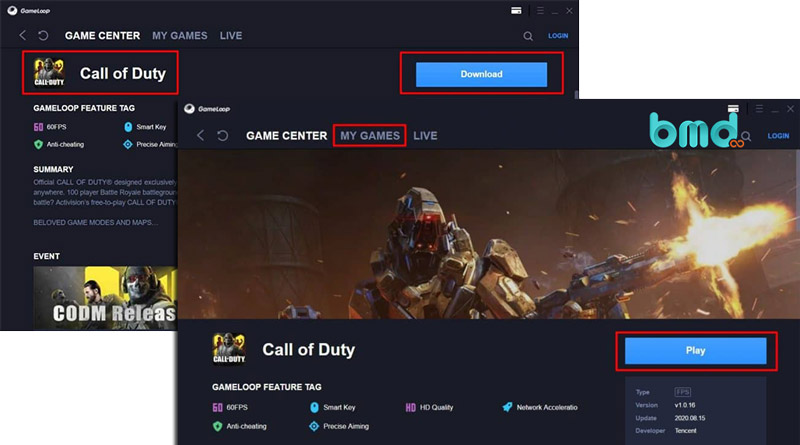Viewport: 800px width, 445px height.
Task: Click Smart Key feature tag in front window
Action: (x=333, y=407)
